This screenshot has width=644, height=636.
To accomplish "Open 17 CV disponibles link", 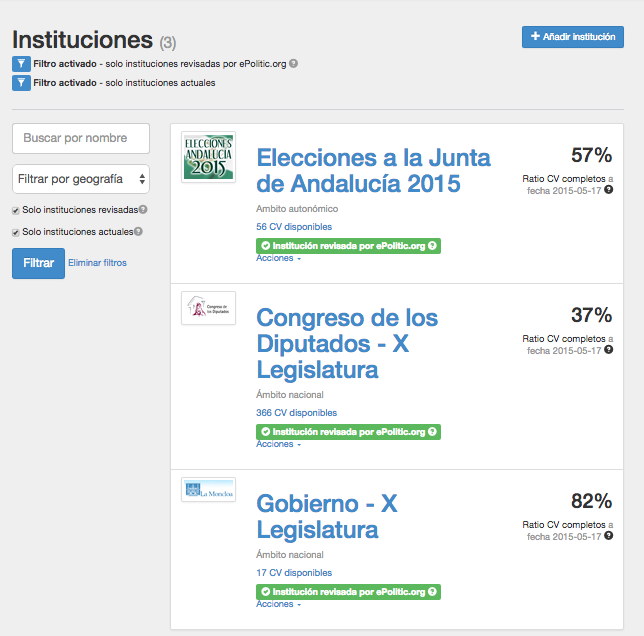I will point(294,573).
